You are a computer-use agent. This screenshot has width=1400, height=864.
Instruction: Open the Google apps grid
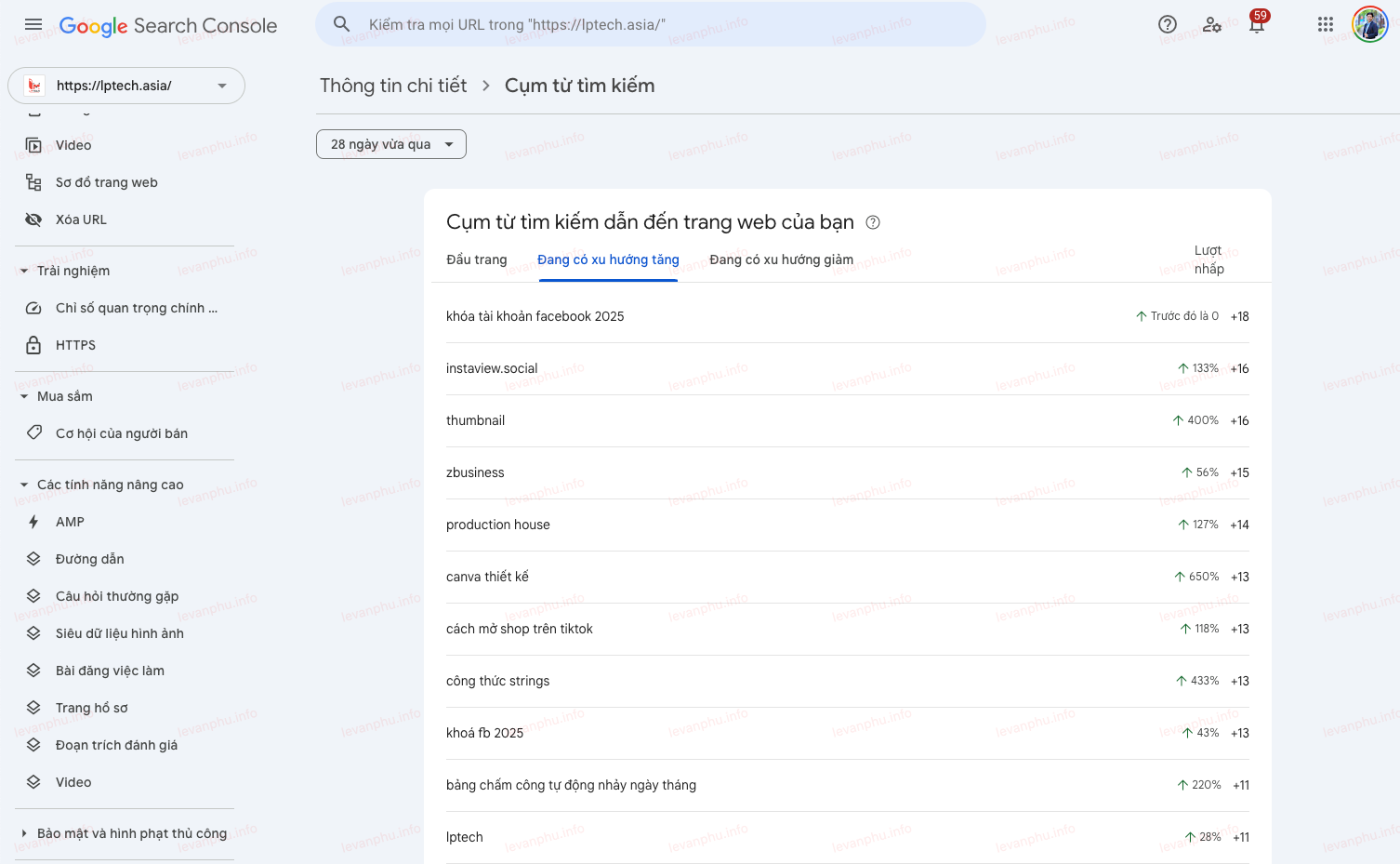pyautogui.click(x=1326, y=25)
